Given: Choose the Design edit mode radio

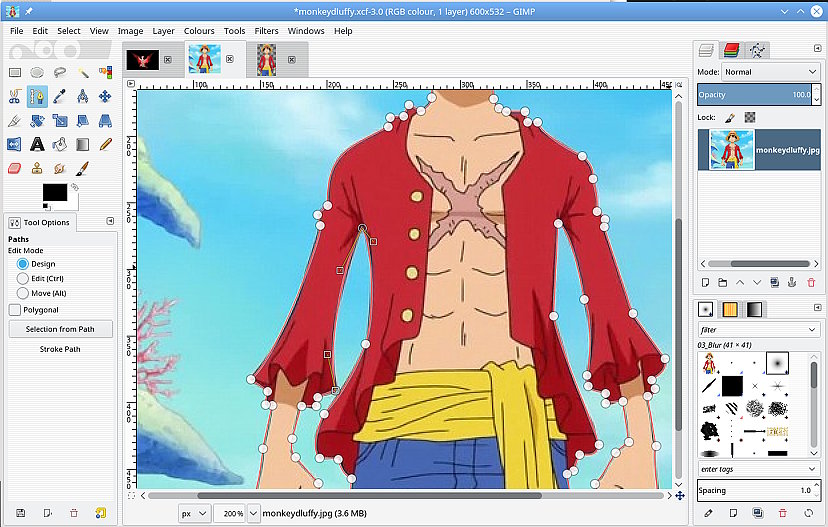Looking at the screenshot, I should pos(22,264).
